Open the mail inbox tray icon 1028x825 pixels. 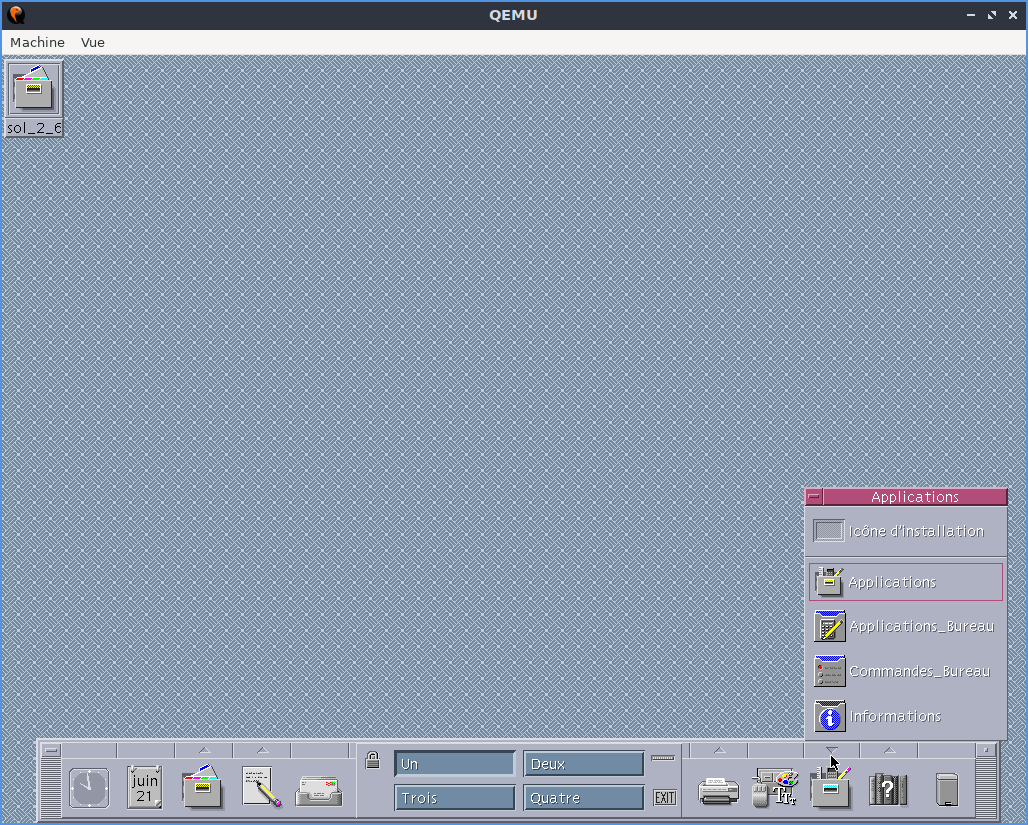click(x=319, y=791)
